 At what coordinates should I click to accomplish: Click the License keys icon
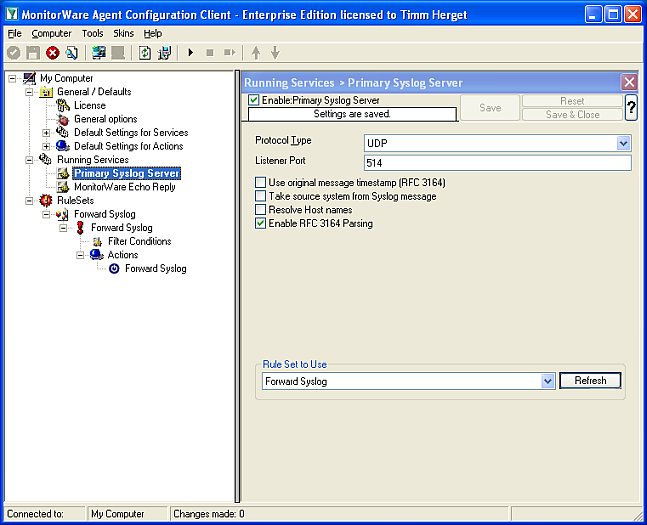(63, 105)
